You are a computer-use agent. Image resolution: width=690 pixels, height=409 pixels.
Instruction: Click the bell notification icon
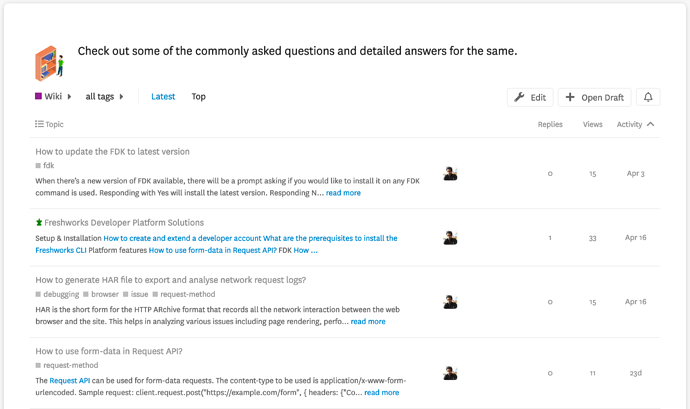648,97
